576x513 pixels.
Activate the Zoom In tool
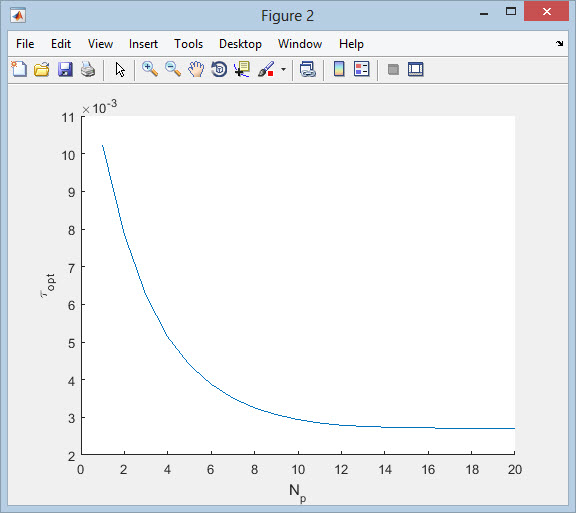click(x=150, y=69)
